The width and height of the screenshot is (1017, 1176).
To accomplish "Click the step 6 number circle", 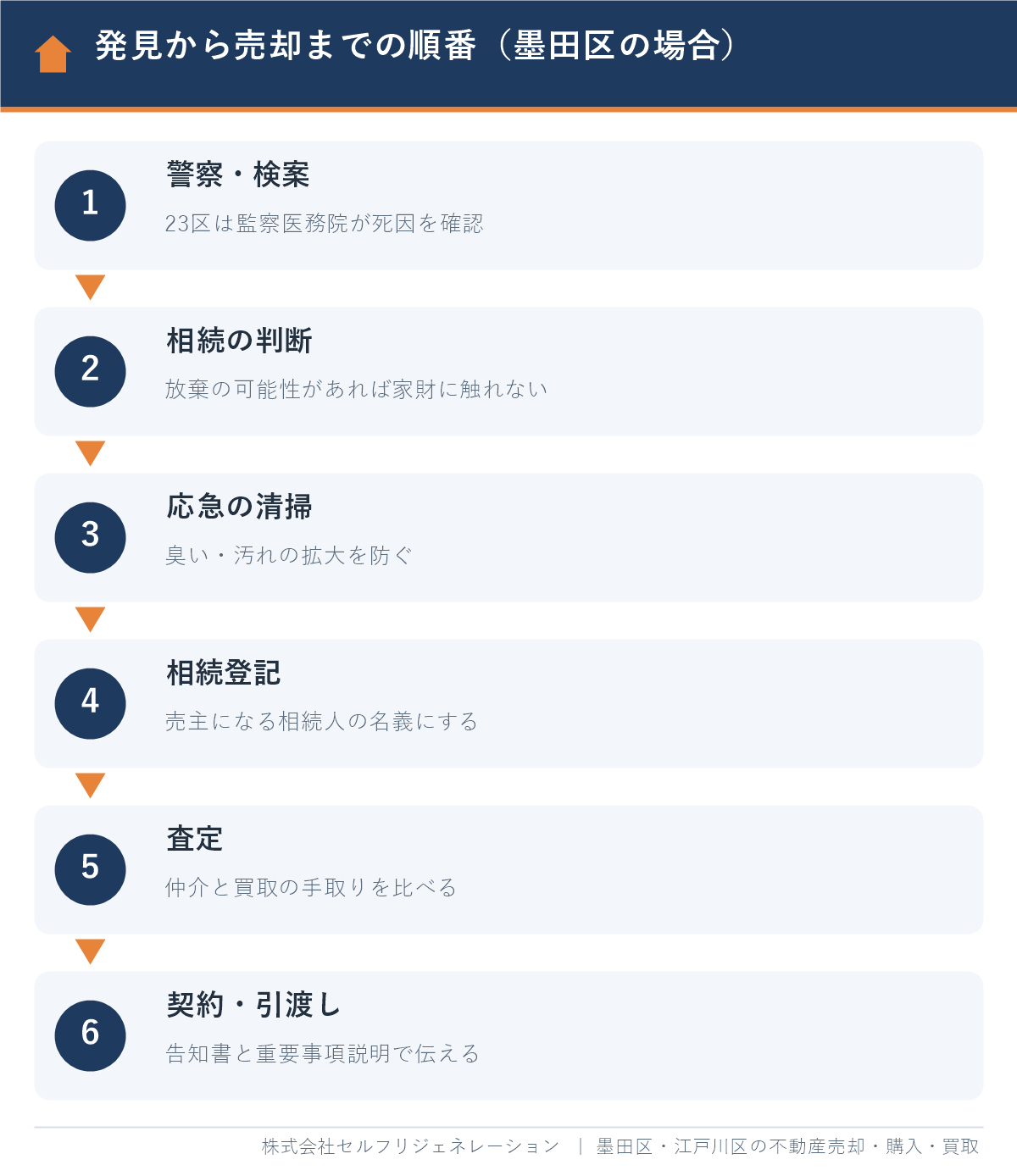I will tap(90, 1035).
